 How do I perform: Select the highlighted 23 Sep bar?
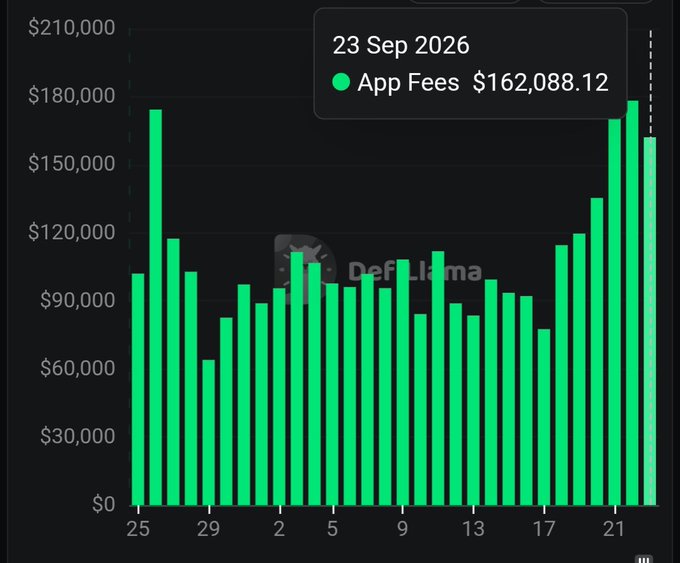[650, 321]
